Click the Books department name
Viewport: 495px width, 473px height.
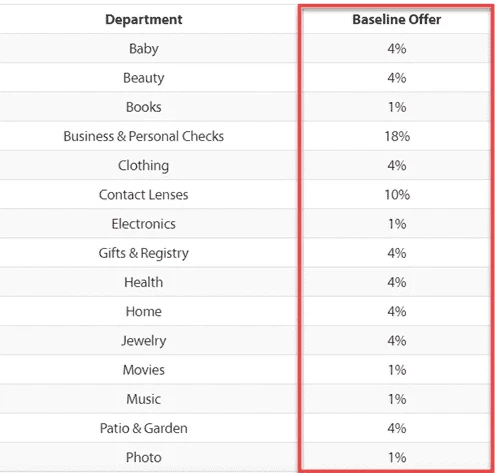pos(144,107)
